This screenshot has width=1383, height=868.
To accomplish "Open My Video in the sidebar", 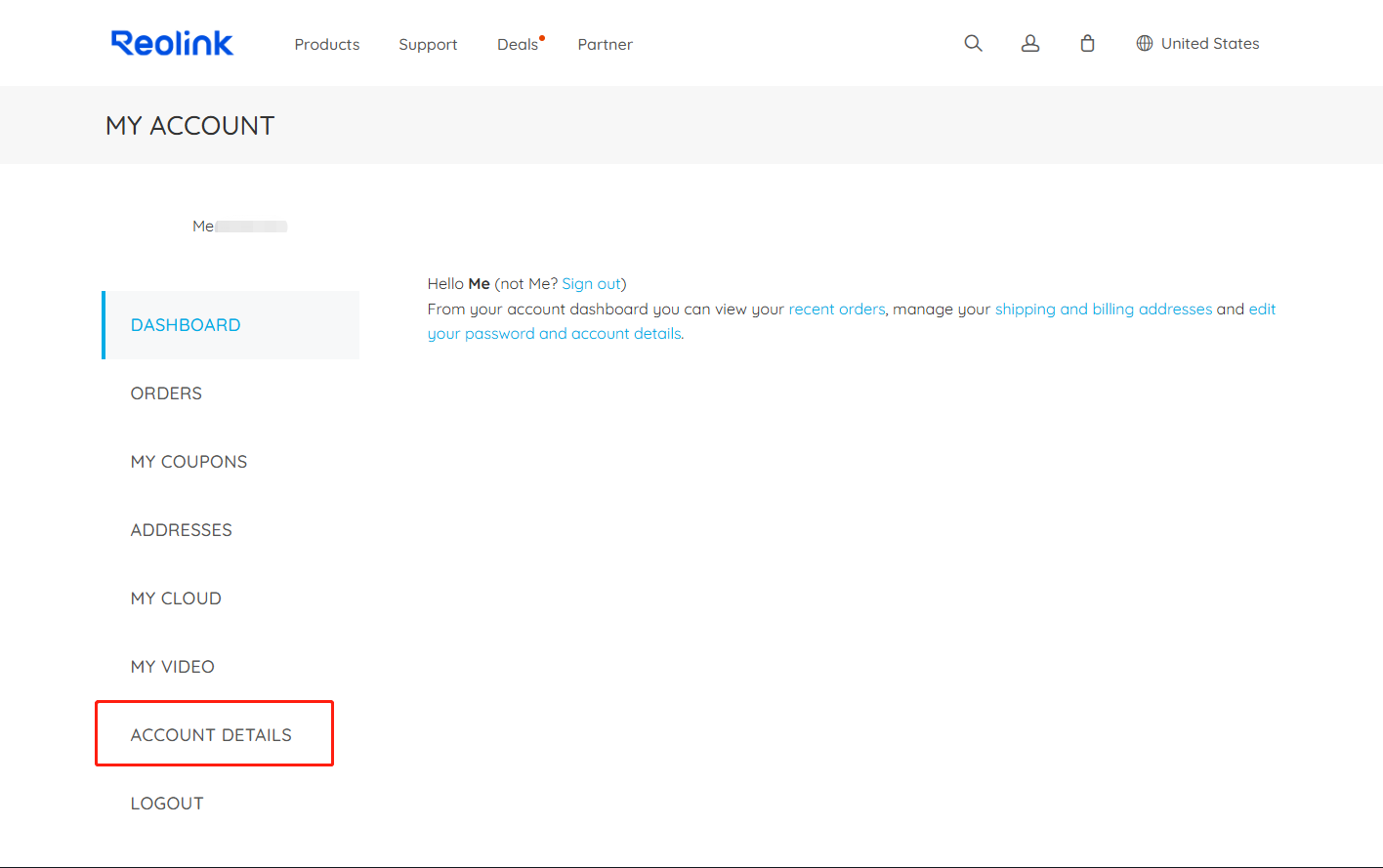I will [173, 667].
